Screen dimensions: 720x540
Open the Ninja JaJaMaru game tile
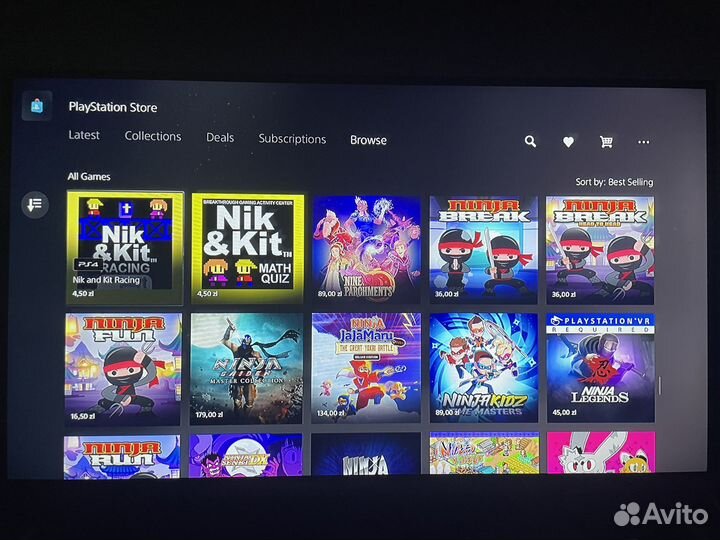(x=366, y=368)
